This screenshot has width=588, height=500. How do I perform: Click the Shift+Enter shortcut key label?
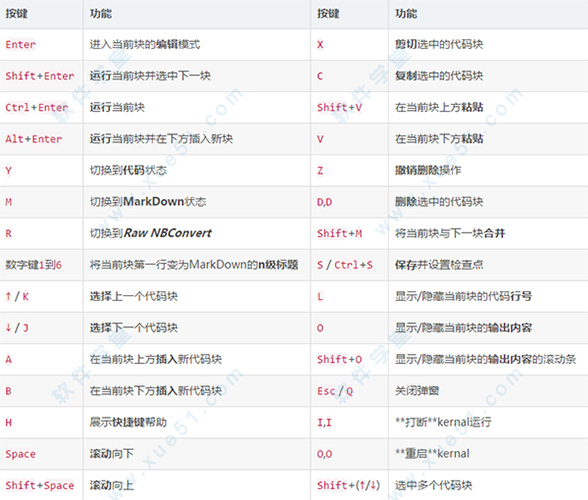(x=39, y=76)
